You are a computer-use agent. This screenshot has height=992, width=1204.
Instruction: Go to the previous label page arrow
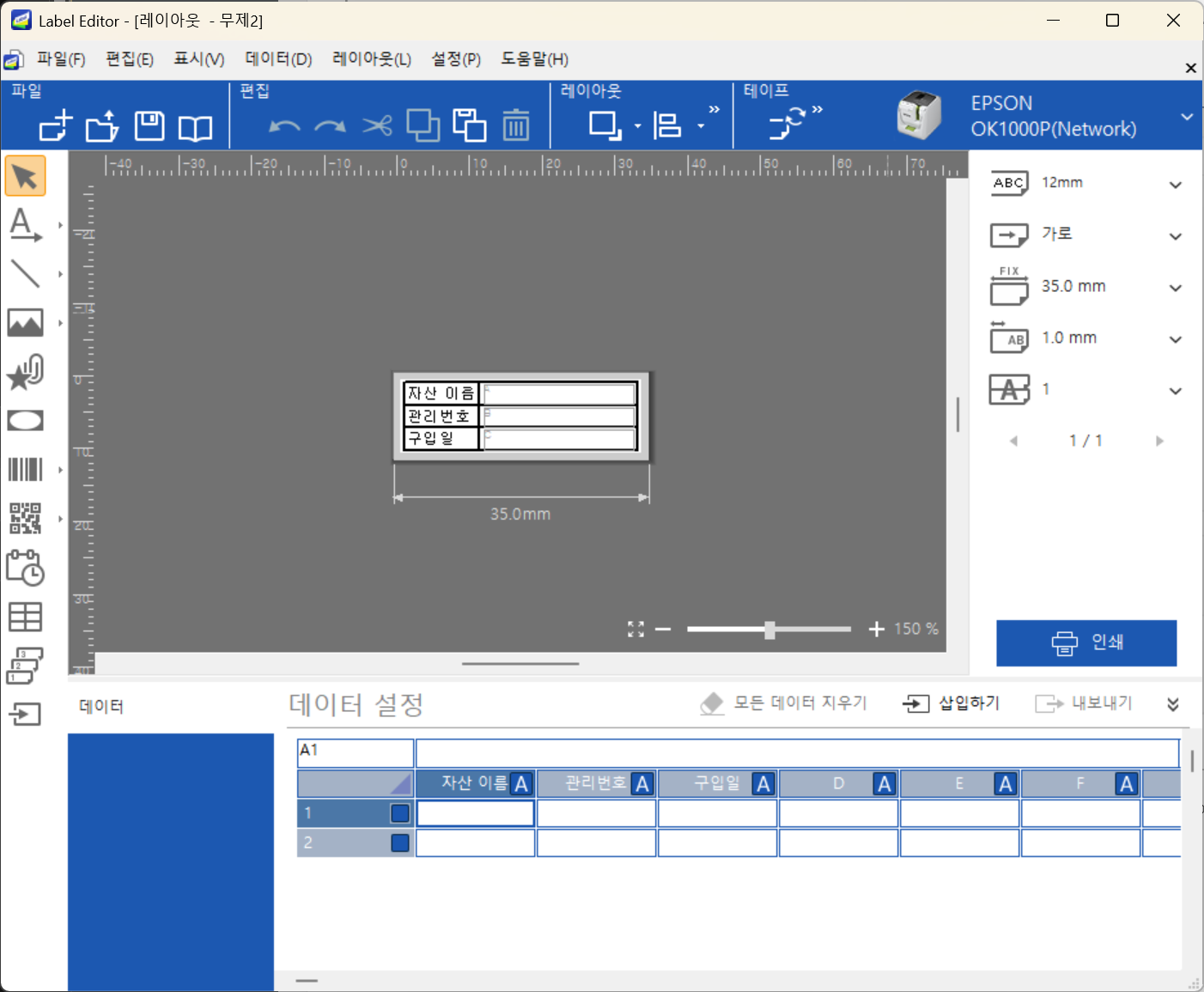pos(1013,441)
